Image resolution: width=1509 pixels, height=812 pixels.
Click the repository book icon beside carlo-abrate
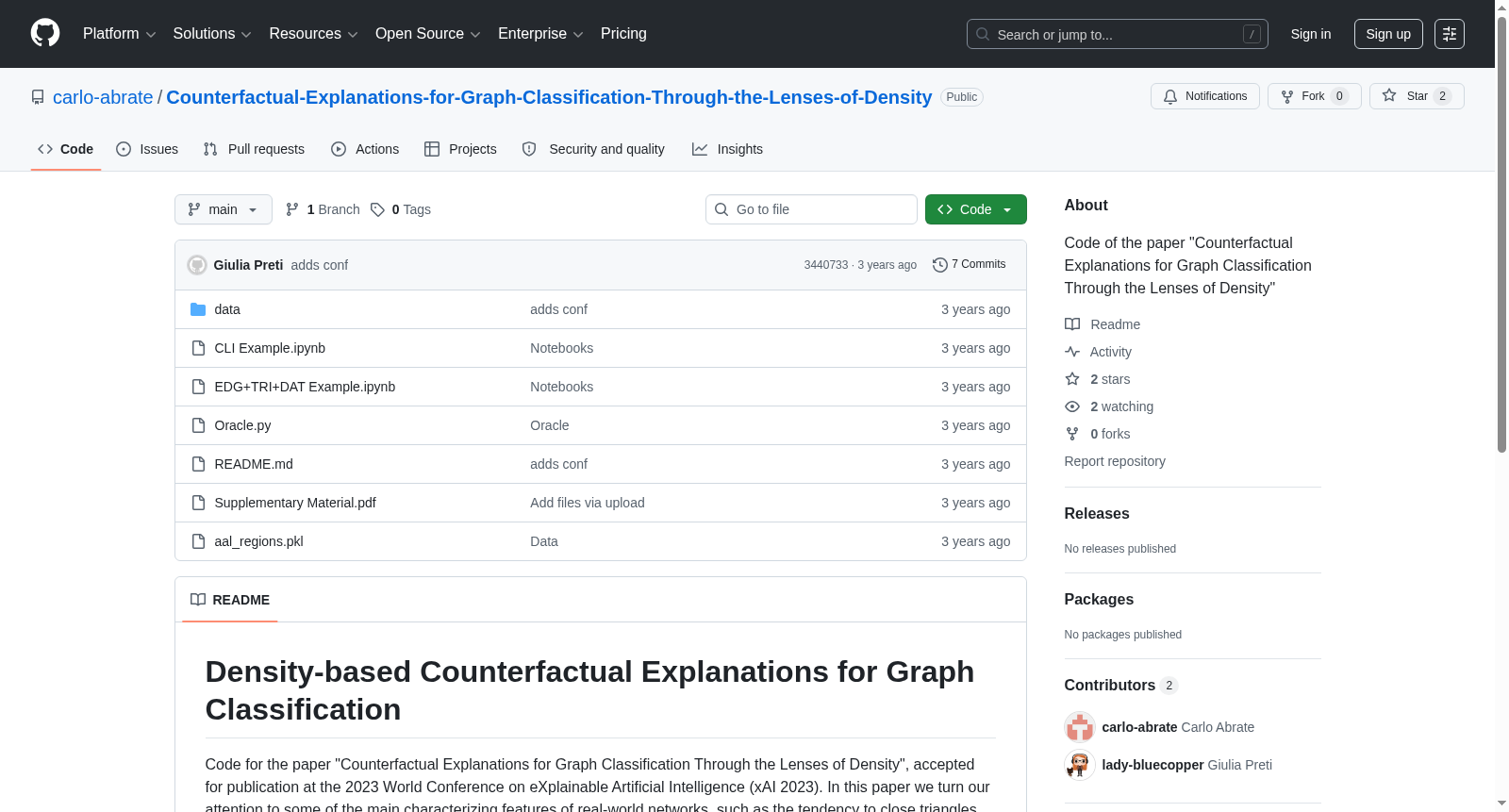[x=38, y=97]
